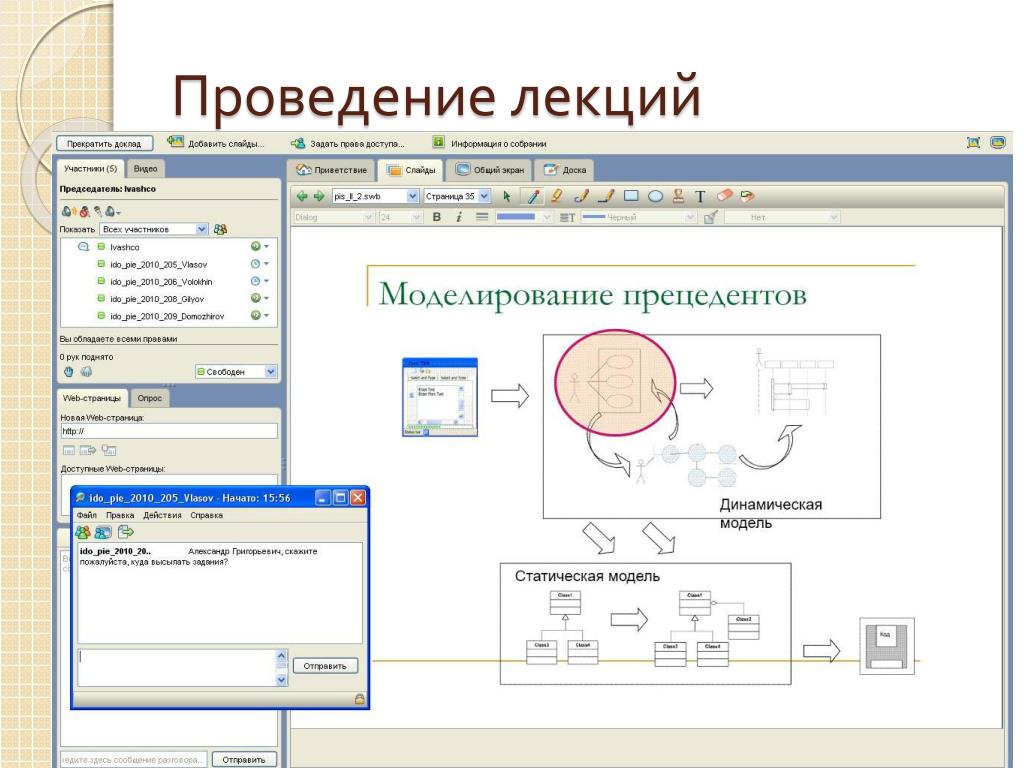Open the Приветствие tab
The height and width of the screenshot is (768, 1024).
tap(332, 170)
